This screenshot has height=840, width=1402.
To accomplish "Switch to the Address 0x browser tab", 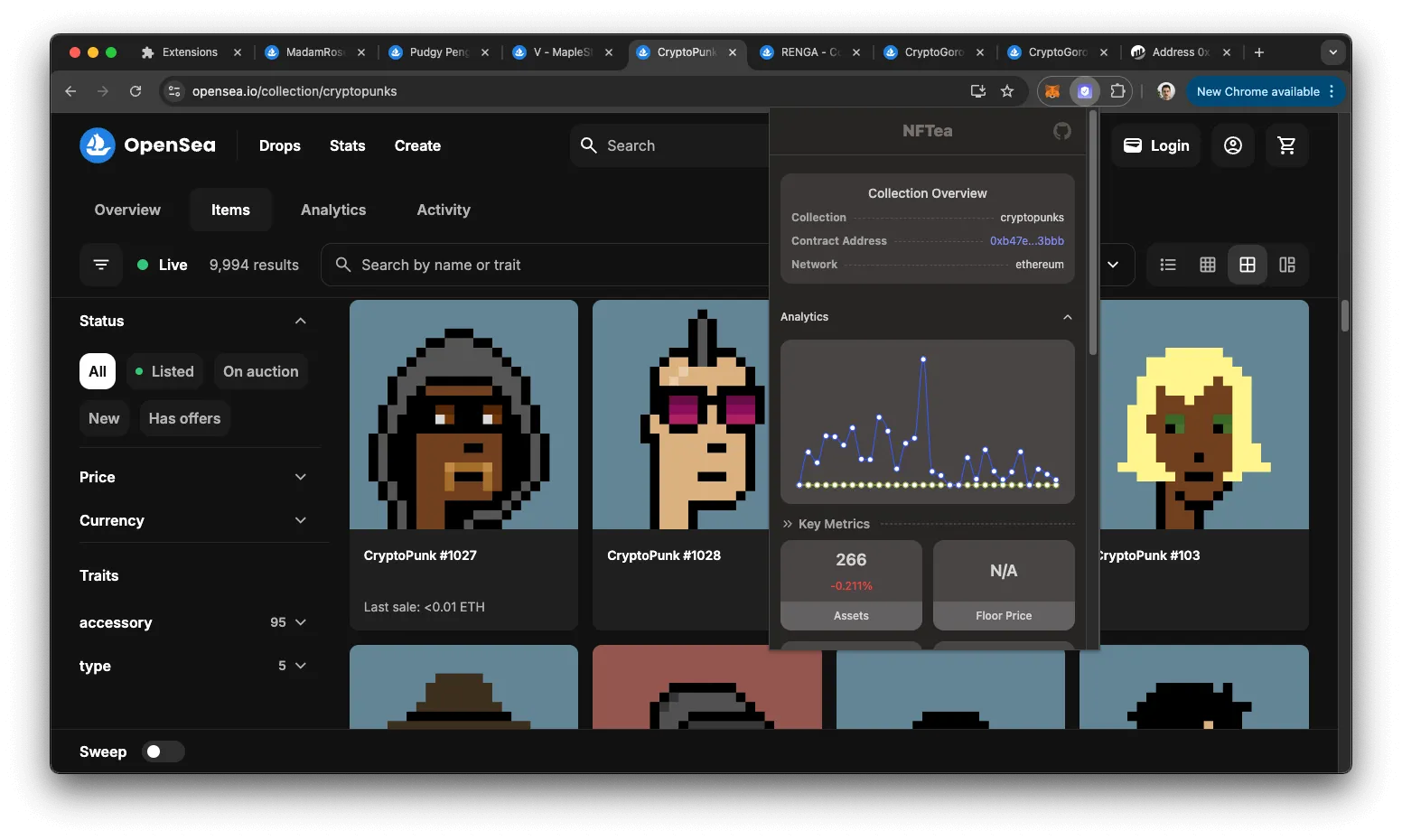I will 1182,52.
